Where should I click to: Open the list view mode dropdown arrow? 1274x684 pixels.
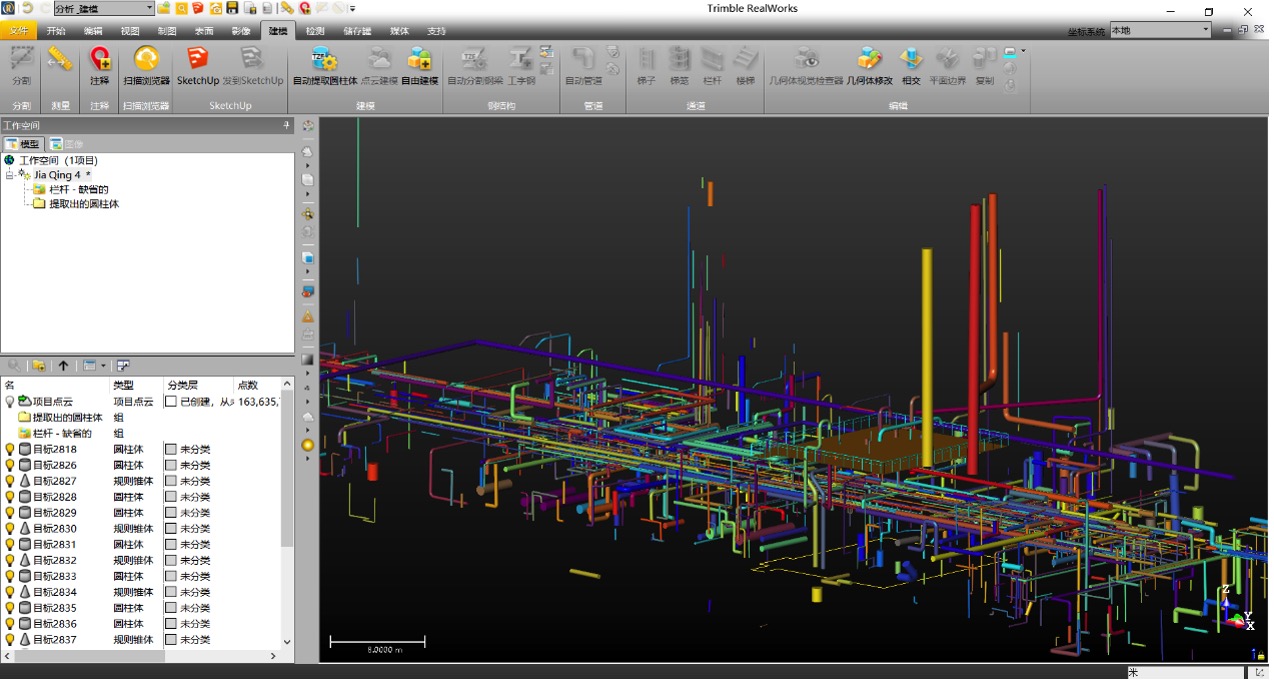coord(103,366)
